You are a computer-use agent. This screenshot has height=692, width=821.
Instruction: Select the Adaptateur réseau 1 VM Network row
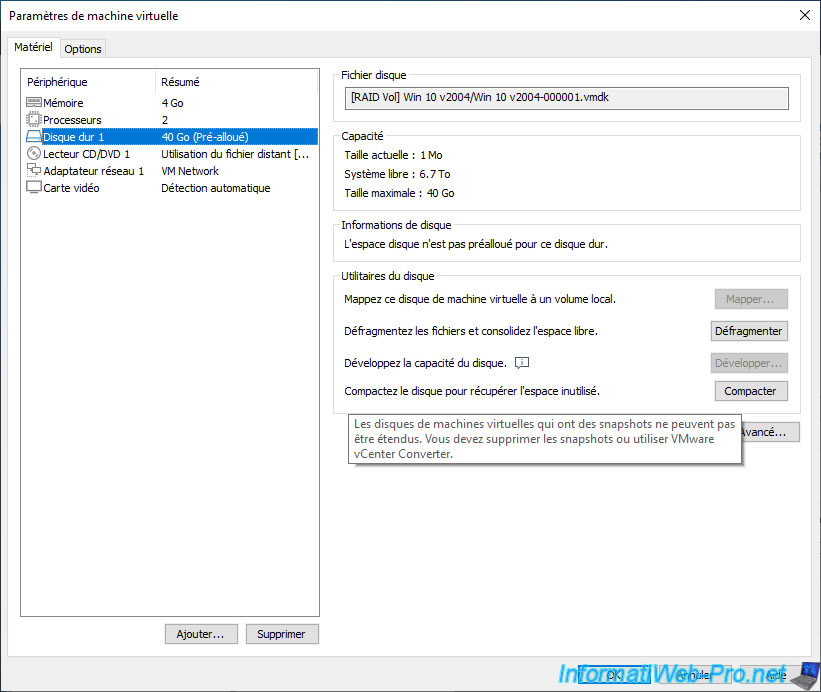coord(100,171)
